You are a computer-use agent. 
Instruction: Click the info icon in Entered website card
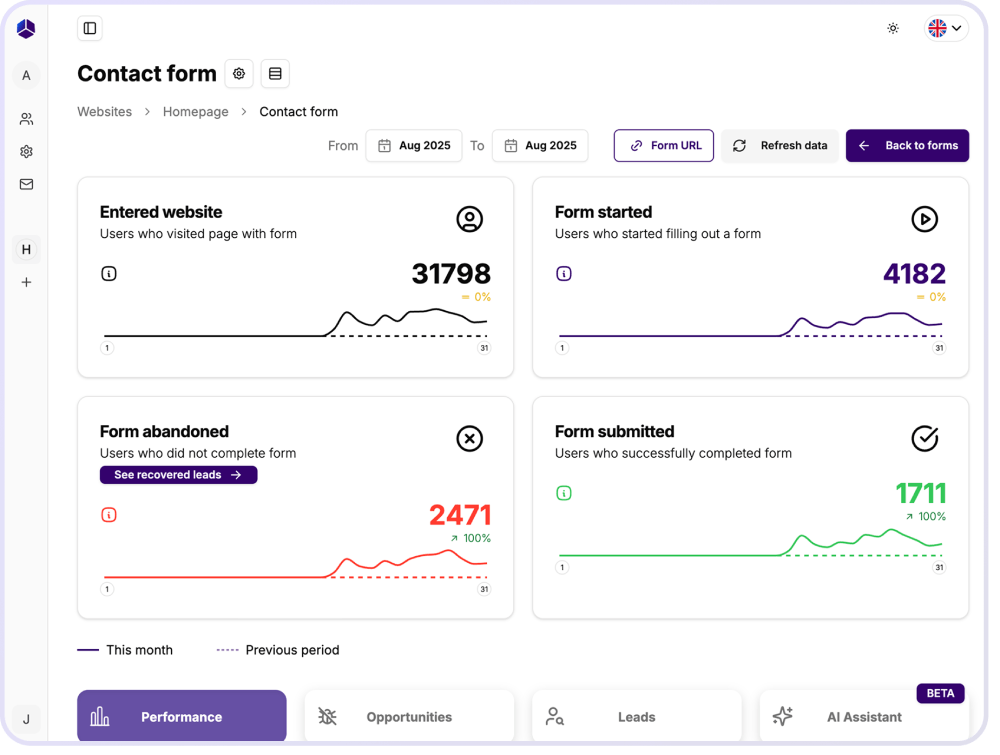[109, 273]
